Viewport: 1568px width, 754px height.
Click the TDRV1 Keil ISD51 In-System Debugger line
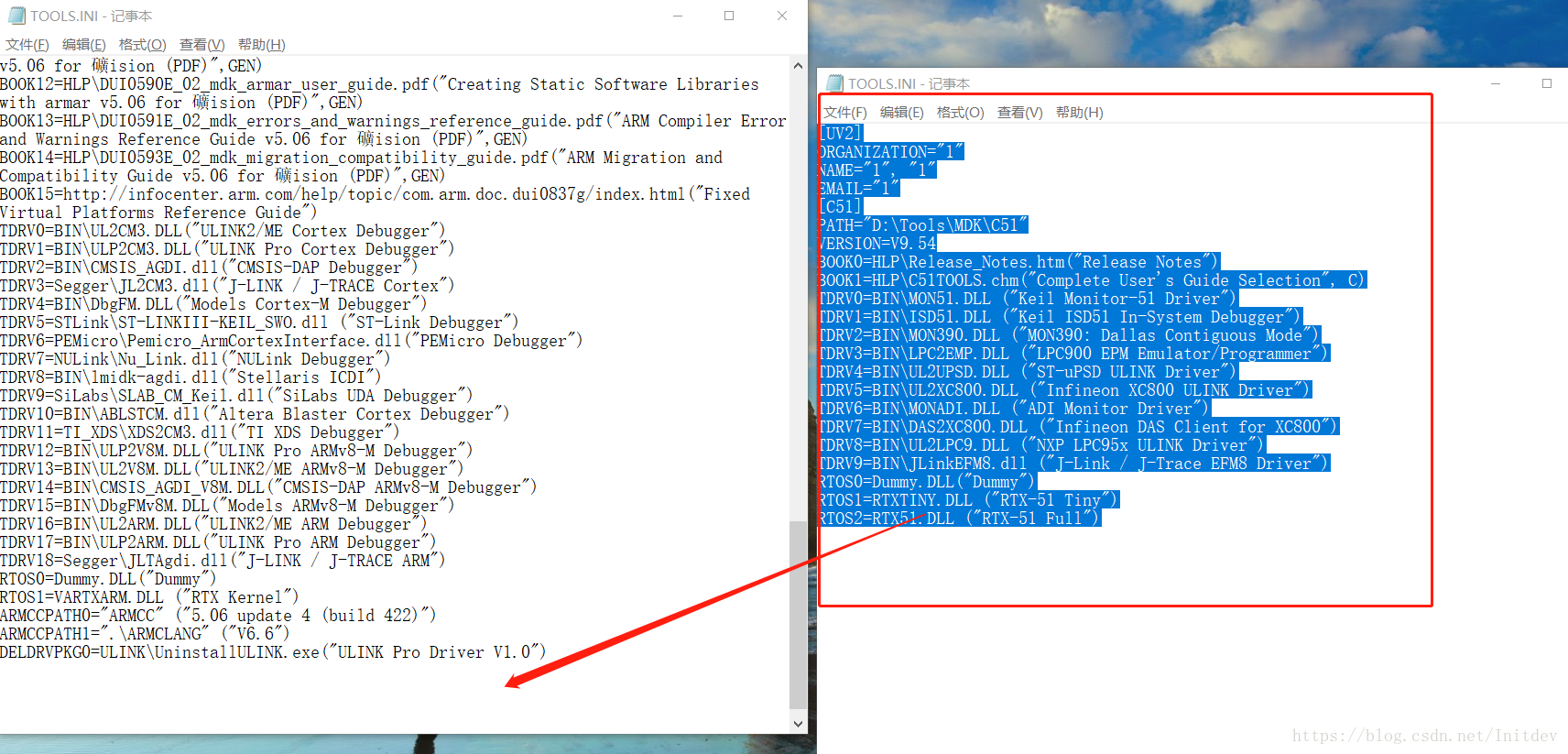point(1061,317)
